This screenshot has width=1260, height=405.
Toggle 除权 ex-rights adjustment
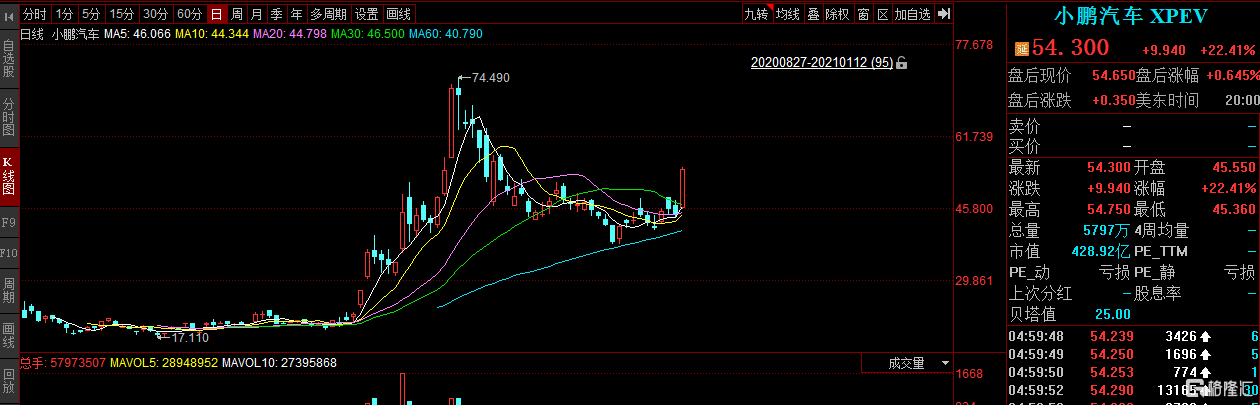837,14
